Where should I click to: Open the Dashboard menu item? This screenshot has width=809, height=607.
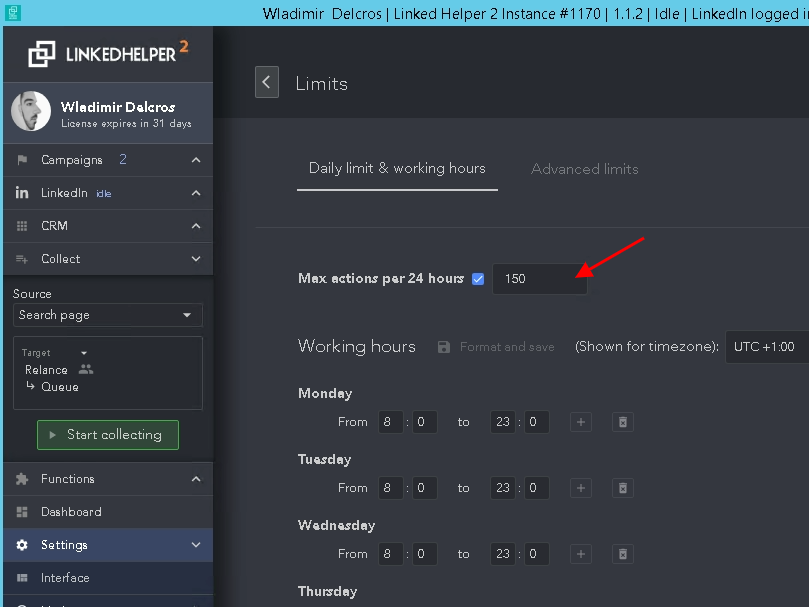[x=108, y=512]
